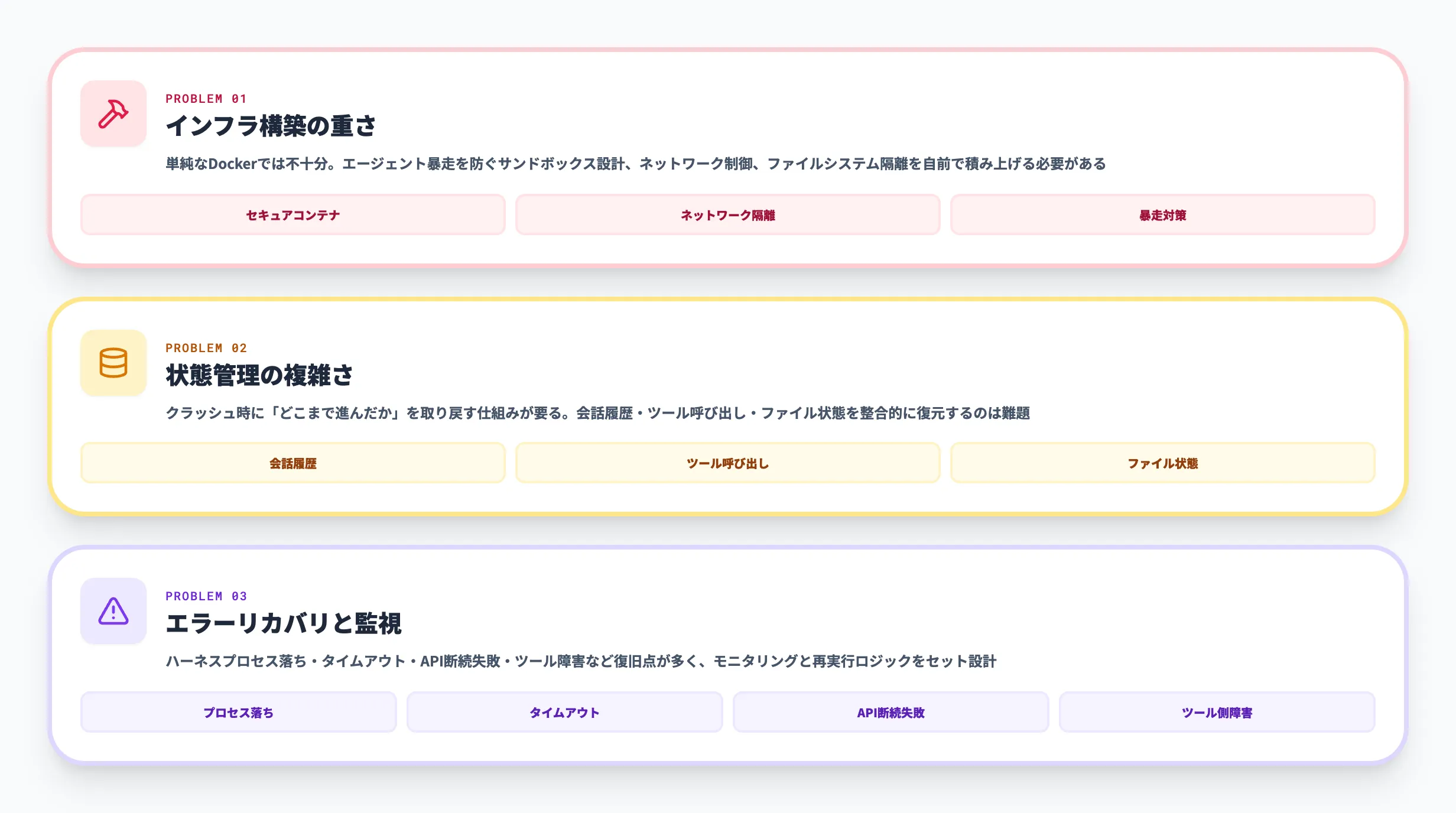This screenshot has width=1456, height=813.
Task: Select the database icon on Problem 02
Action: point(113,365)
